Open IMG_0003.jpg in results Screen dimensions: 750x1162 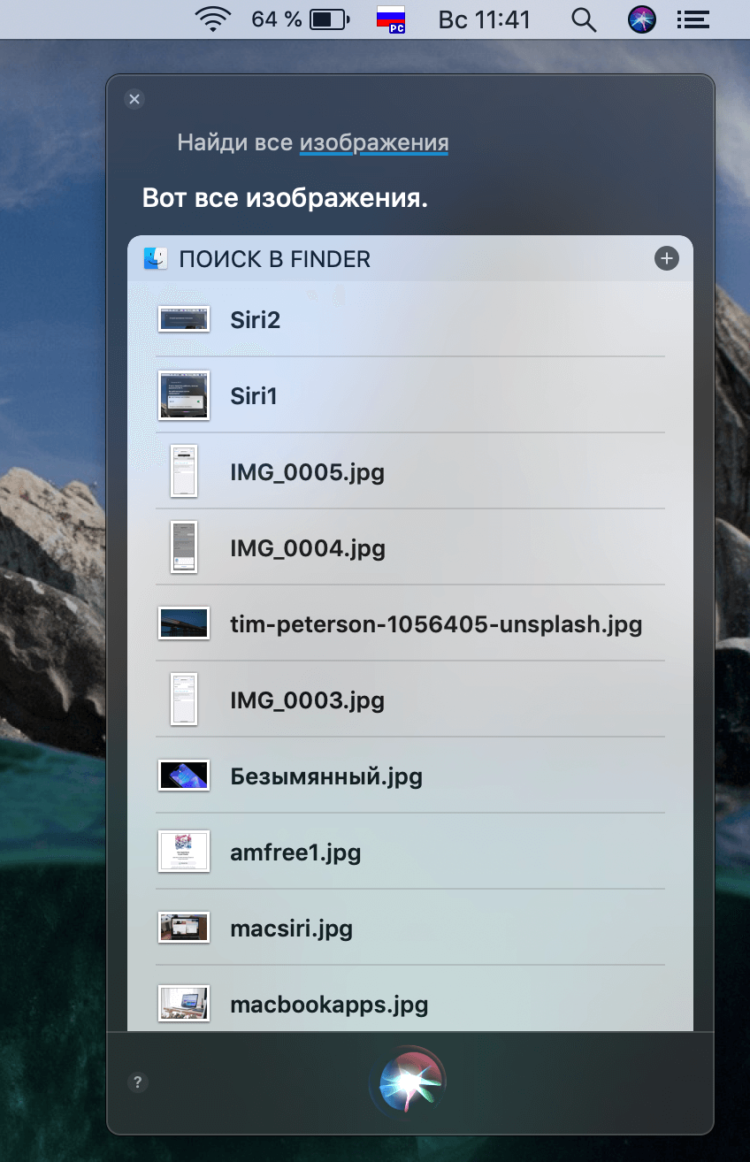[410, 700]
